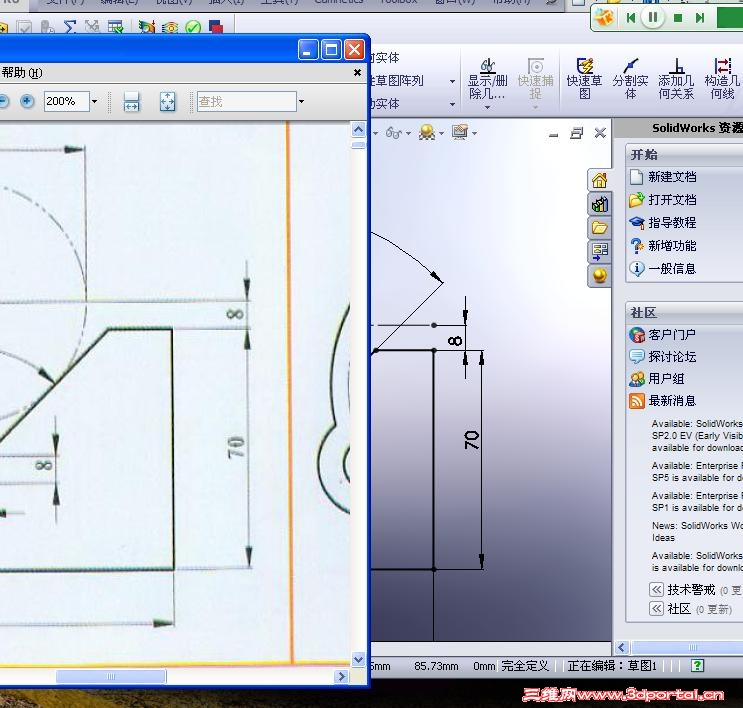Click the media player app icon
Viewport: 743px width, 708px height.
605,18
